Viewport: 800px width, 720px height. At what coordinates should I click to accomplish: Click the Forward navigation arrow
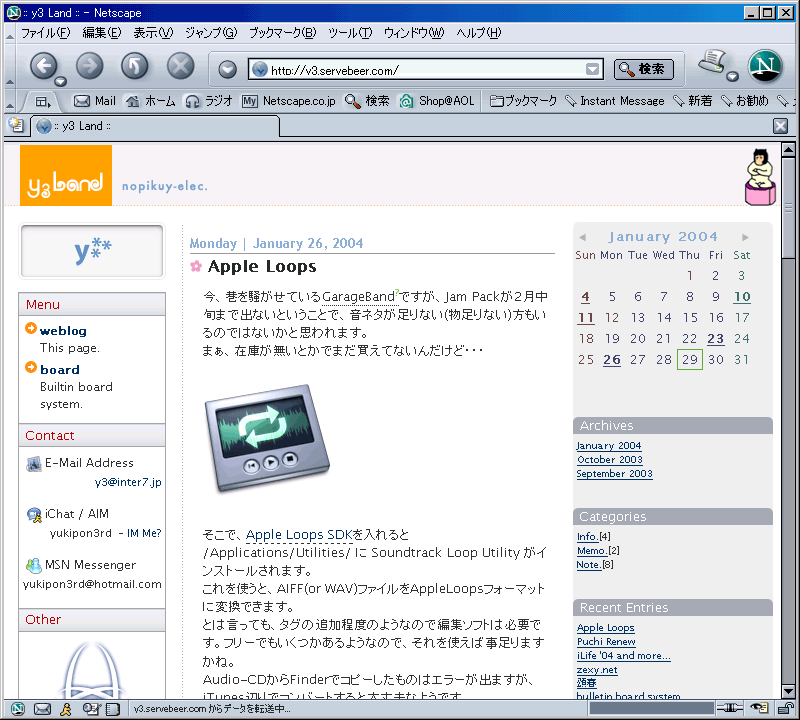89,66
